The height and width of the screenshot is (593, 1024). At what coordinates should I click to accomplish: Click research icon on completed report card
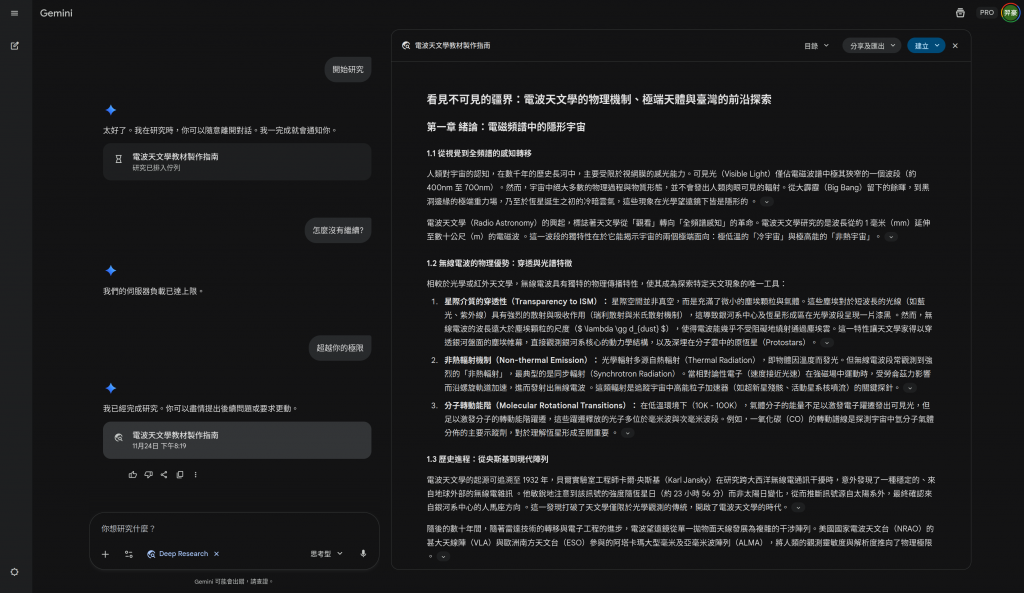point(118,438)
